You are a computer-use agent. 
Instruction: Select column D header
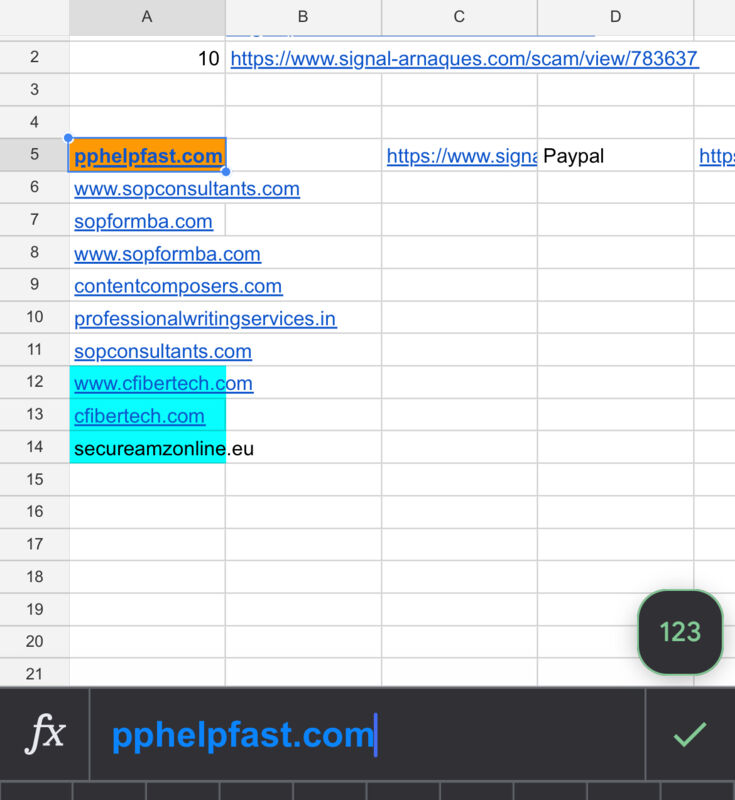click(x=615, y=17)
